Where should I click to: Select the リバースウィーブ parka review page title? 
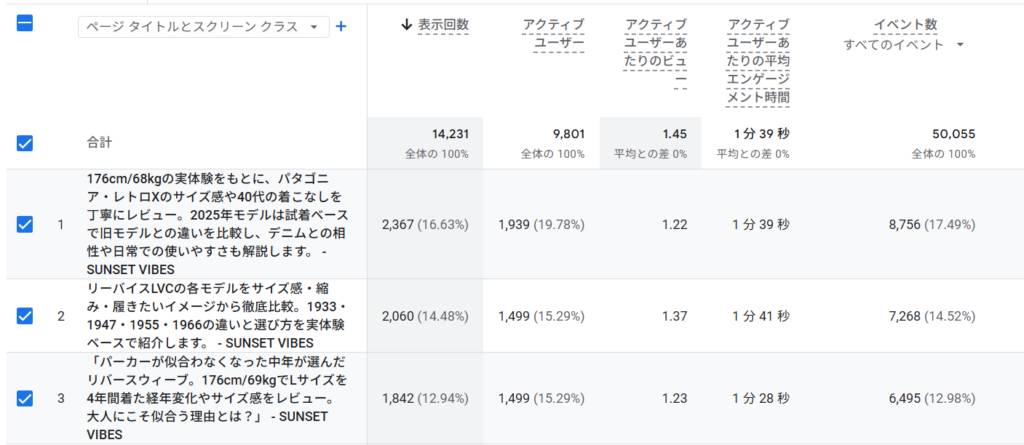pyautogui.click(x=214, y=398)
